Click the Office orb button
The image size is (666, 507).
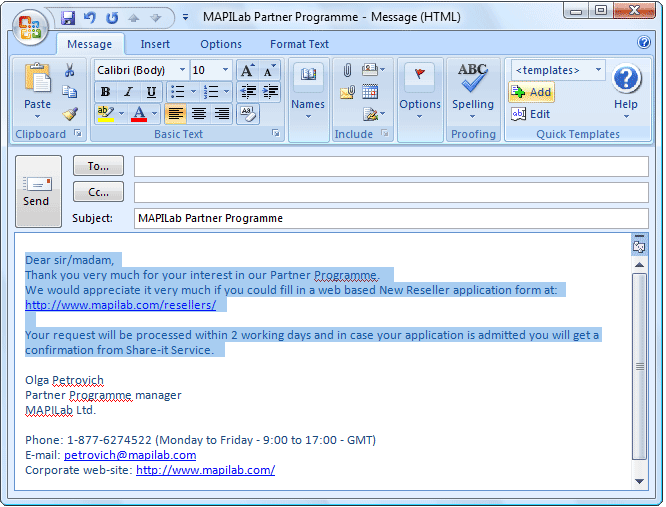point(30,27)
